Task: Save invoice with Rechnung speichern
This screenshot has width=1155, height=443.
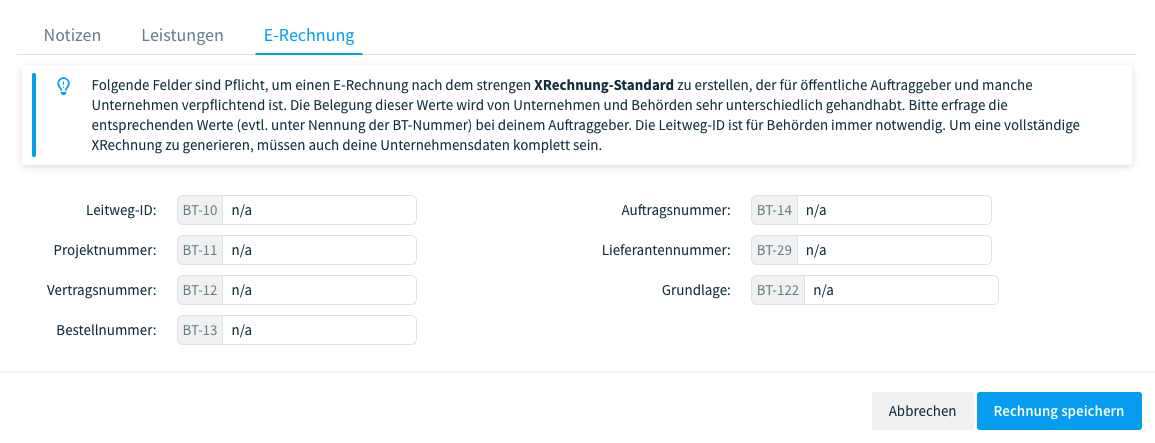Action: coord(1059,411)
